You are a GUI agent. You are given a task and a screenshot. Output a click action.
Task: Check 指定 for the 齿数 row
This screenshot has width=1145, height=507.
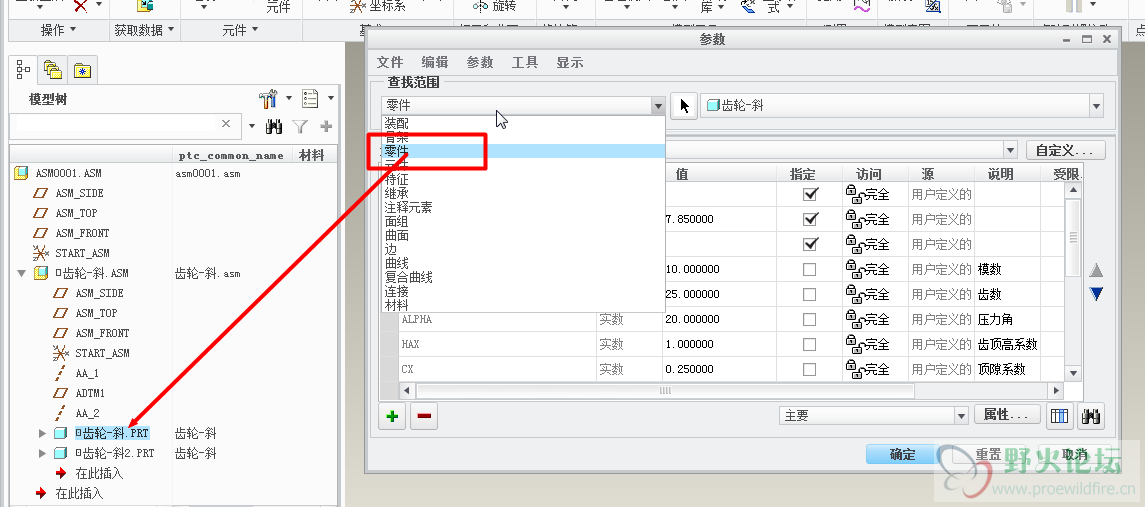810,294
